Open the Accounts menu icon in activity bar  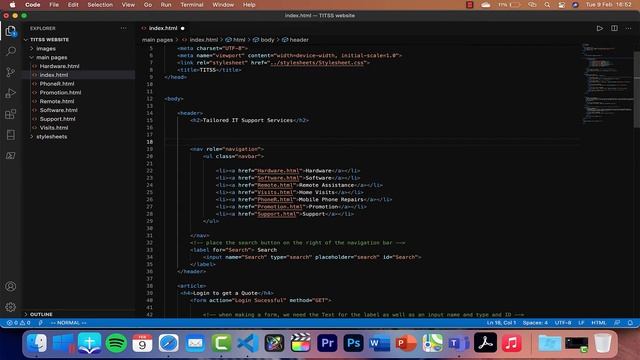tap(11, 286)
